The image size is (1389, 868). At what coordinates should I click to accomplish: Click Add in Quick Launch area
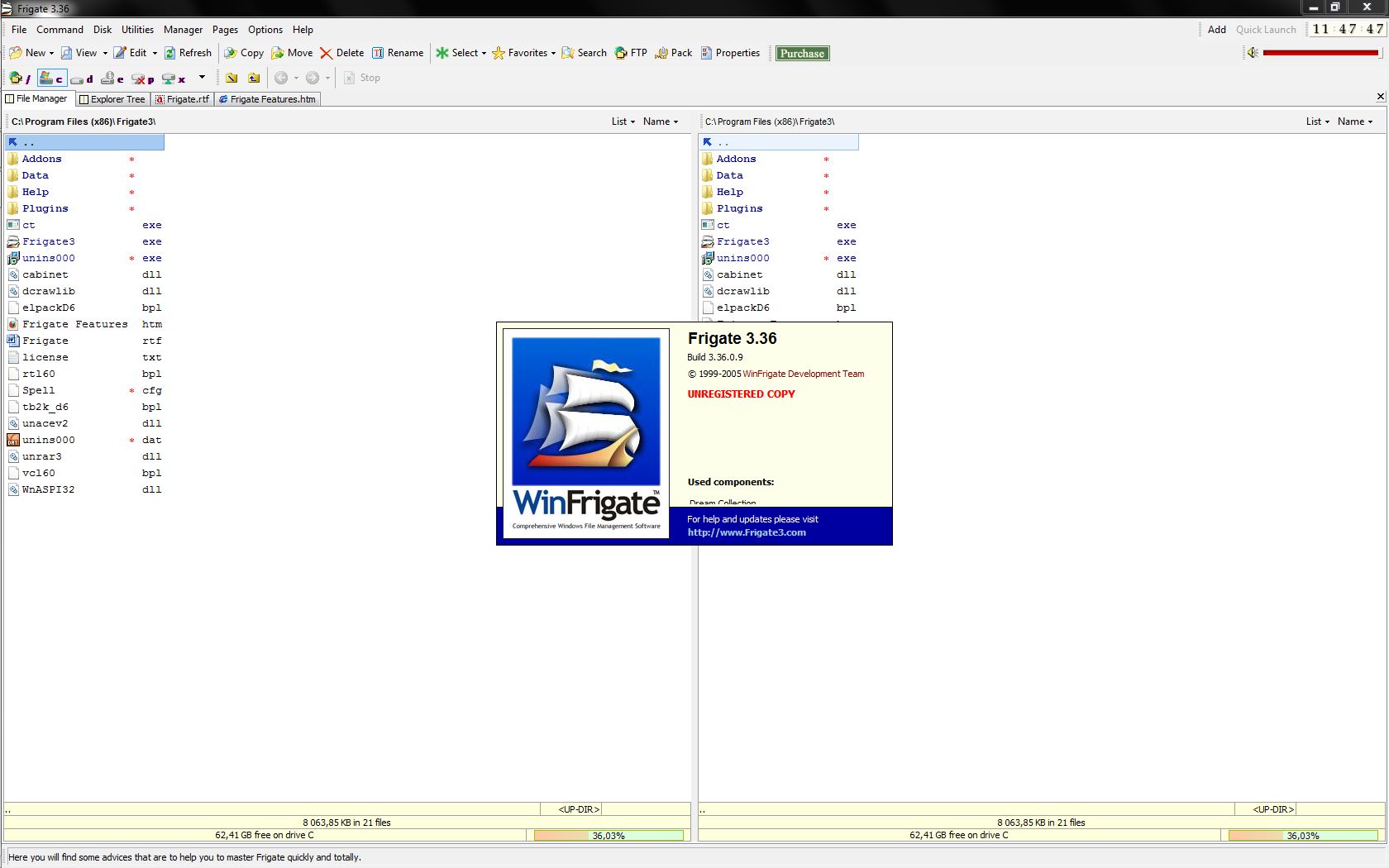coord(1216,30)
